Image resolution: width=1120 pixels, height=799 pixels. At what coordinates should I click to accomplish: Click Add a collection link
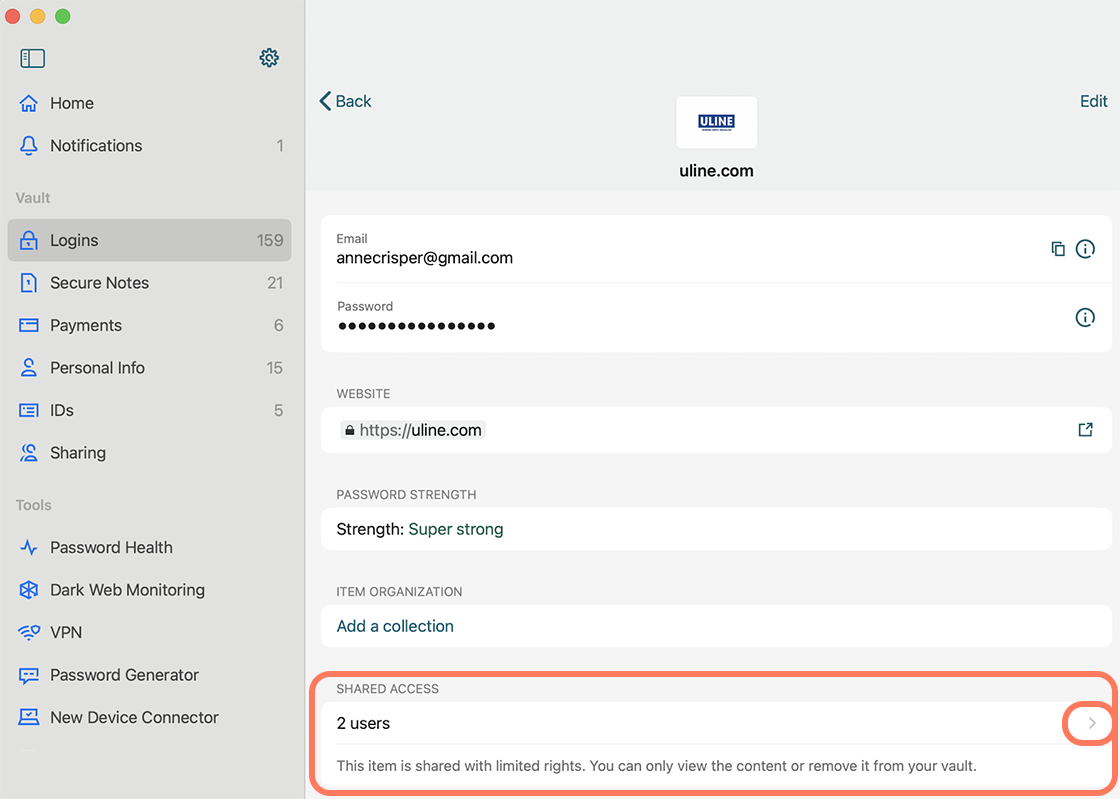pyautogui.click(x=394, y=625)
